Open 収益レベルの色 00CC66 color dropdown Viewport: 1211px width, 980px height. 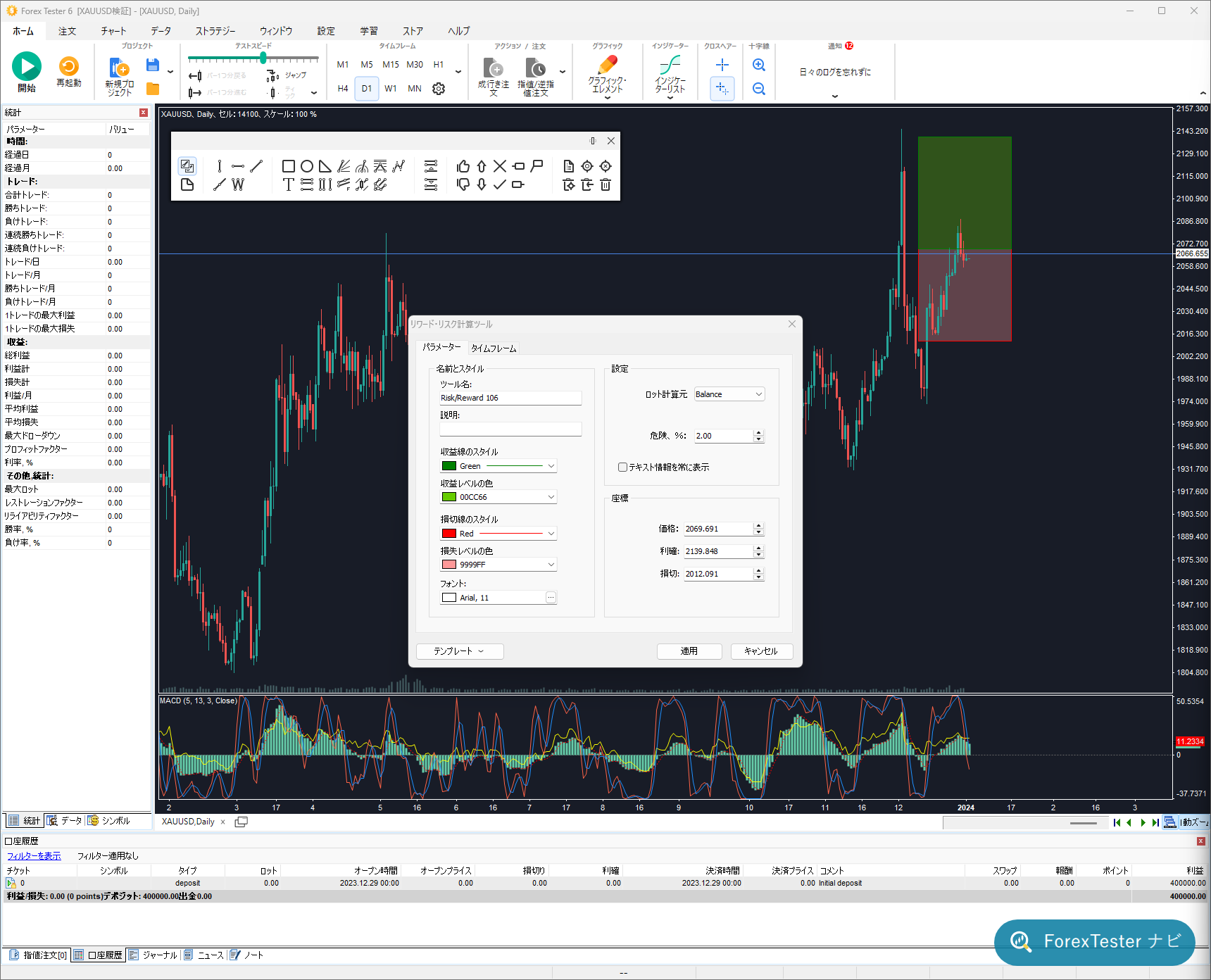(x=498, y=497)
